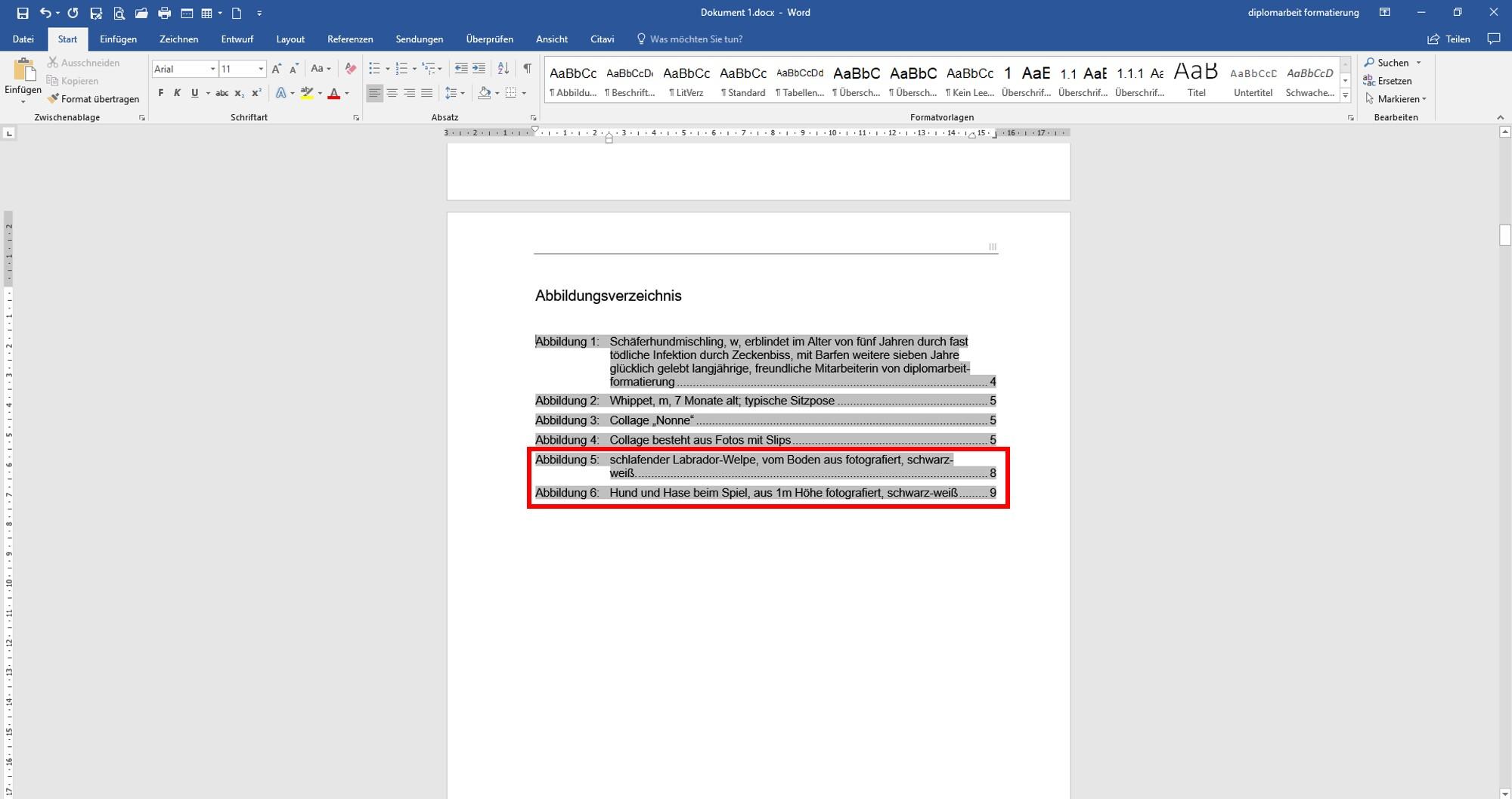
Task: Open the font name dropdown showing Arial
Action: (212, 69)
